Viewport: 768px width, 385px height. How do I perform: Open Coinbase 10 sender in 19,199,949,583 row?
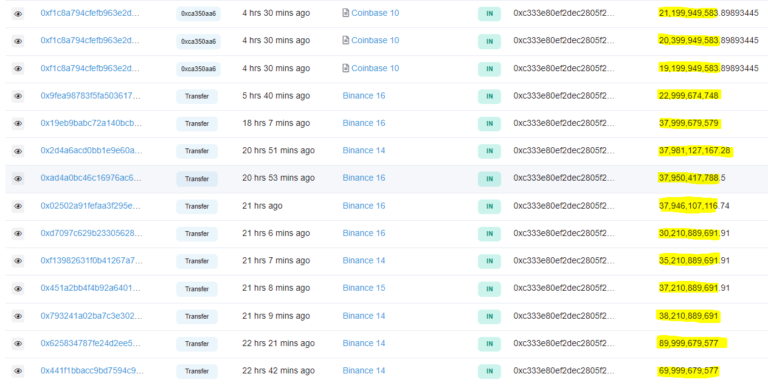click(x=375, y=68)
